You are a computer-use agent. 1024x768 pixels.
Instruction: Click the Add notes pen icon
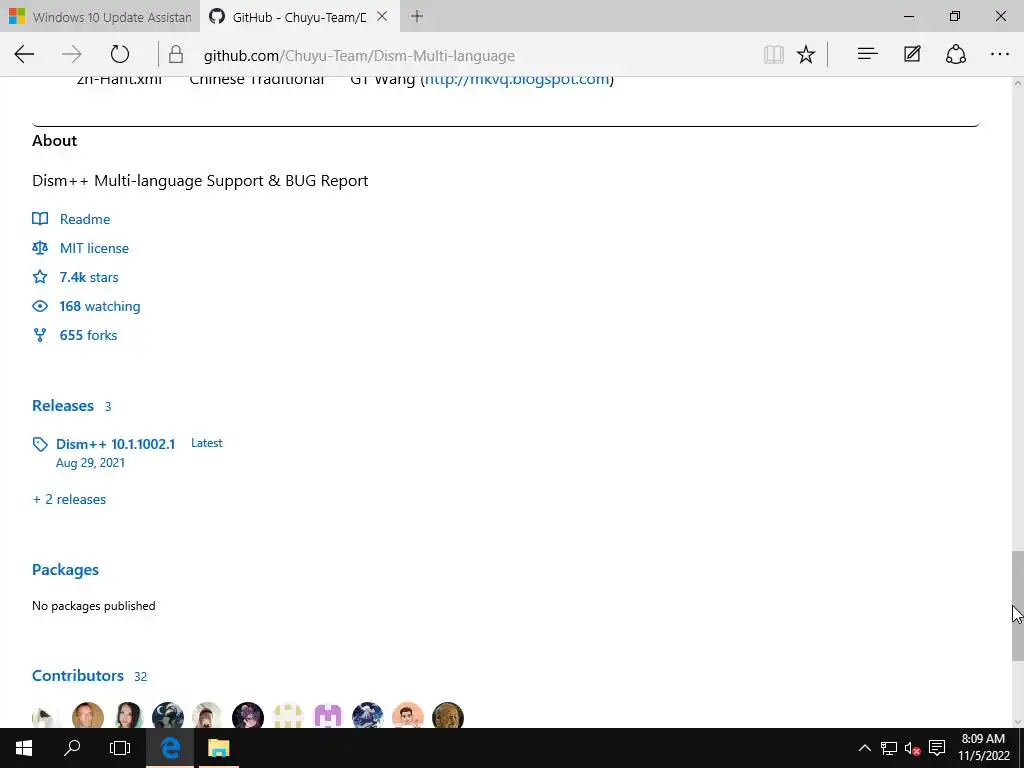point(912,54)
